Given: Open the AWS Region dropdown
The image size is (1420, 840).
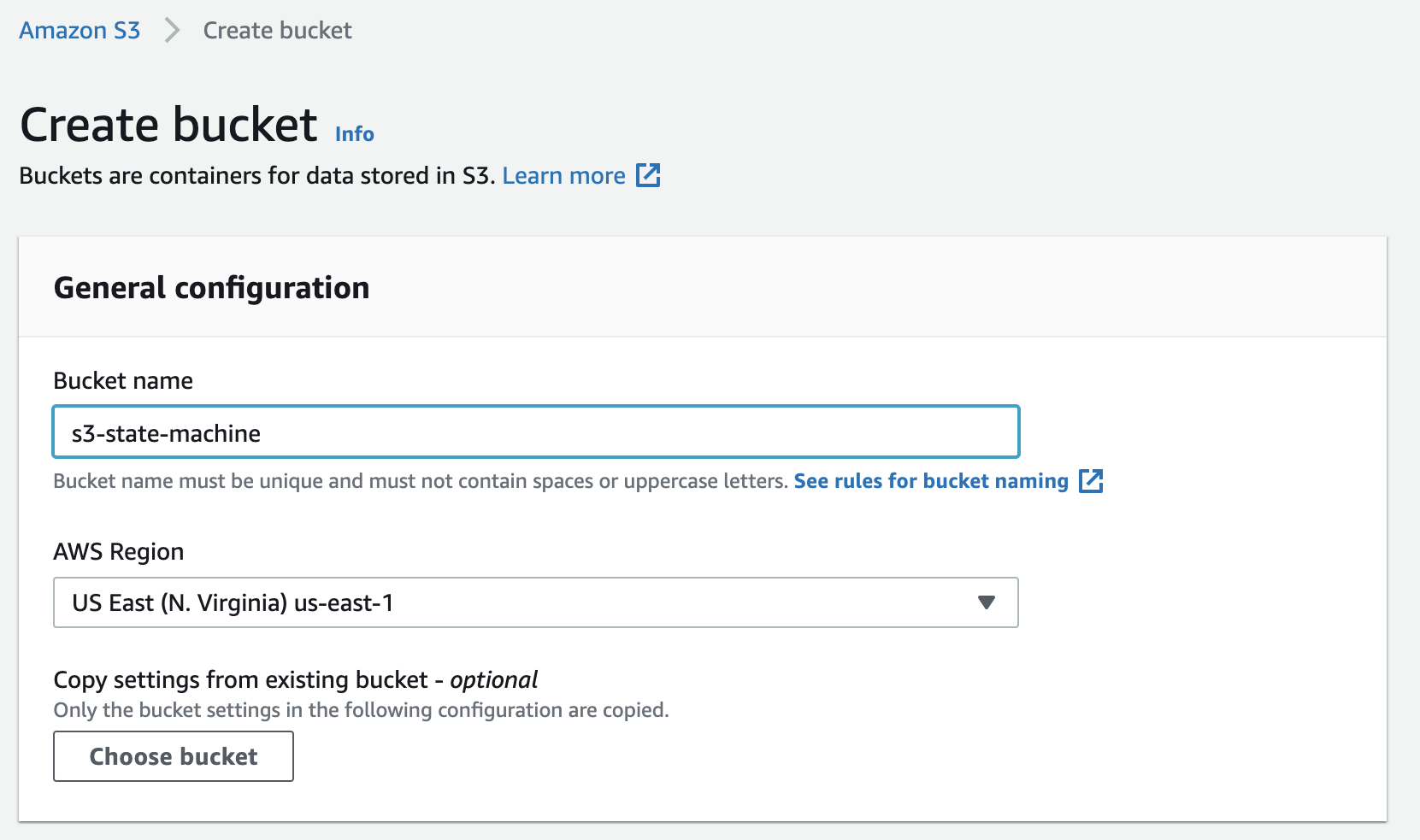Looking at the screenshot, I should coord(536,602).
